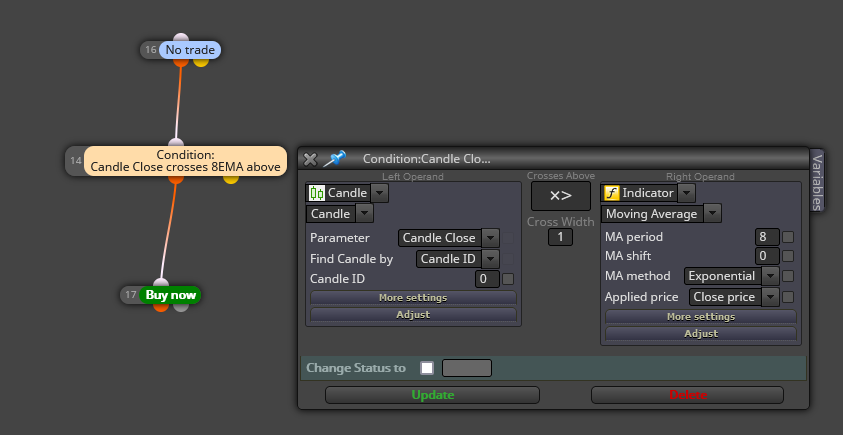The image size is (843, 435).
Task: Open the Left Operand type dropdown (Candle)
Action: [x=380, y=192]
